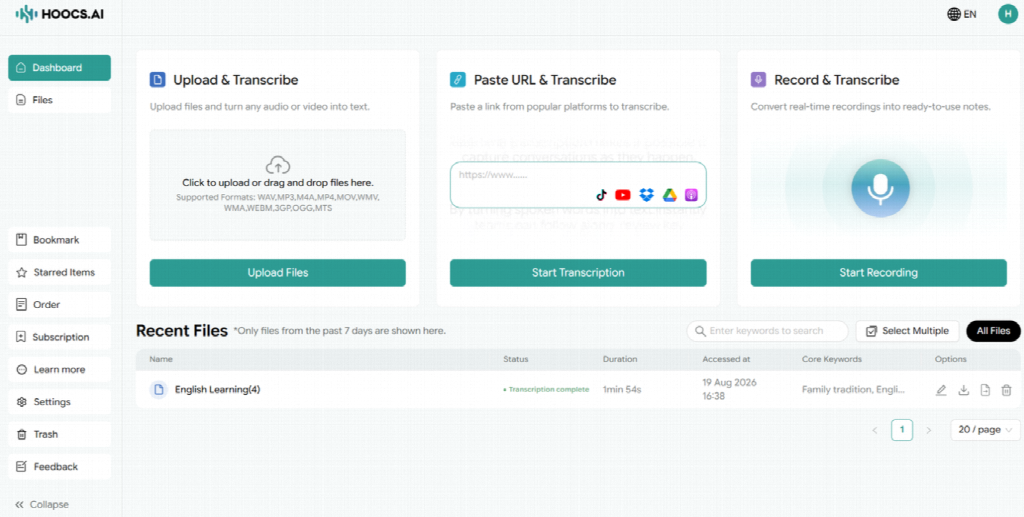Pick the Google Drive icon
Image resolution: width=1024 pixels, height=517 pixels.
click(x=669, y=195)
